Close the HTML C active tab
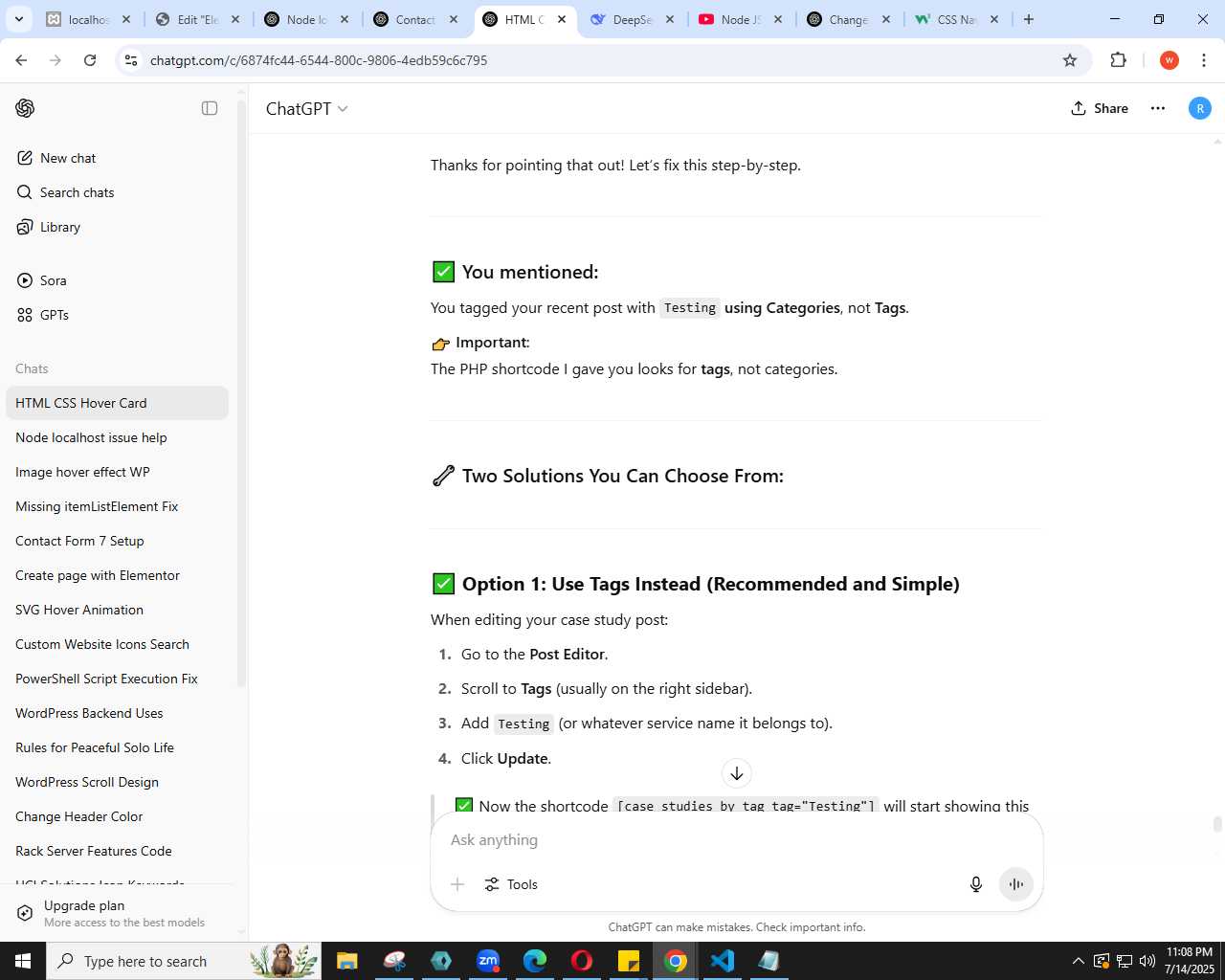 tap(562, 19)
